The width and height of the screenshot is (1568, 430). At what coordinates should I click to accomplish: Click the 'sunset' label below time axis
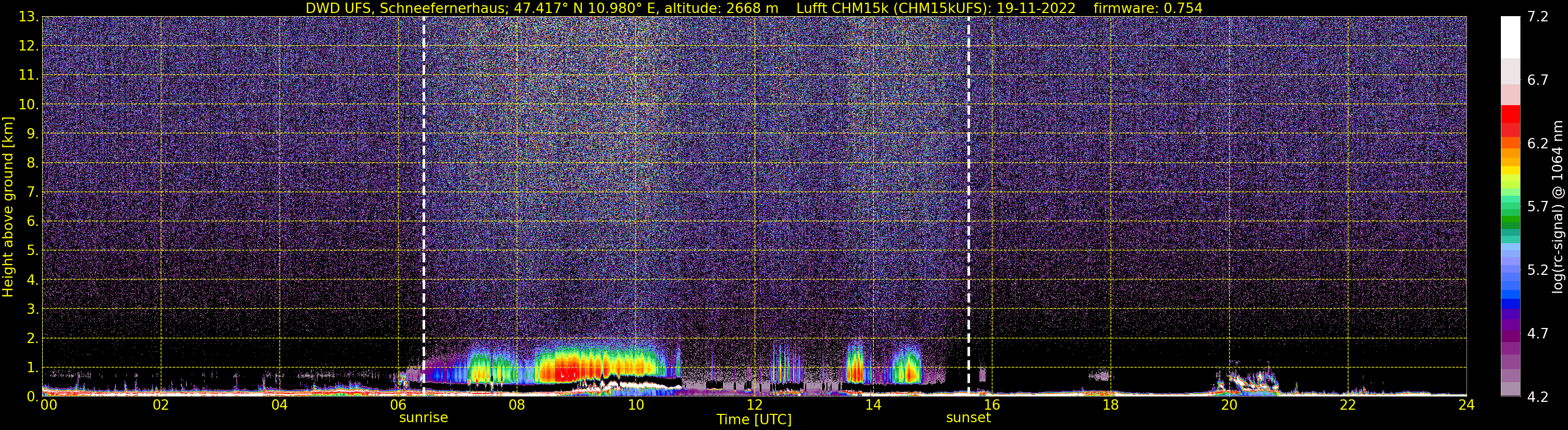click(x=968, y=418)
